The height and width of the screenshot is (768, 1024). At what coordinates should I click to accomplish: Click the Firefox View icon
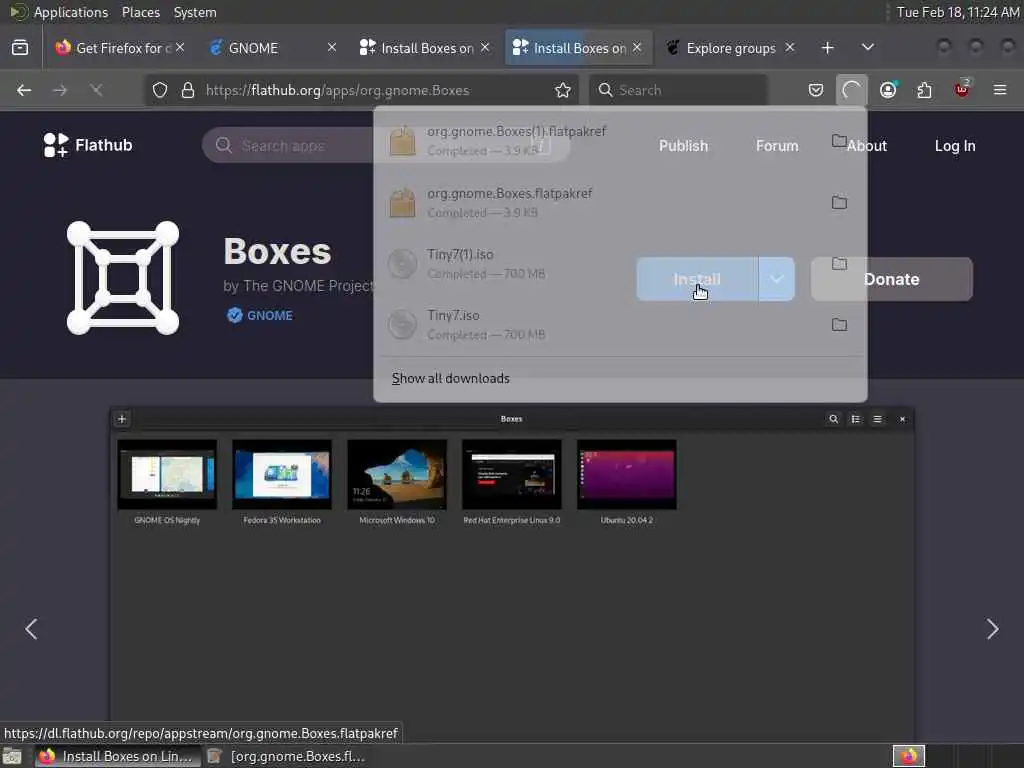[x=20, y=48]
